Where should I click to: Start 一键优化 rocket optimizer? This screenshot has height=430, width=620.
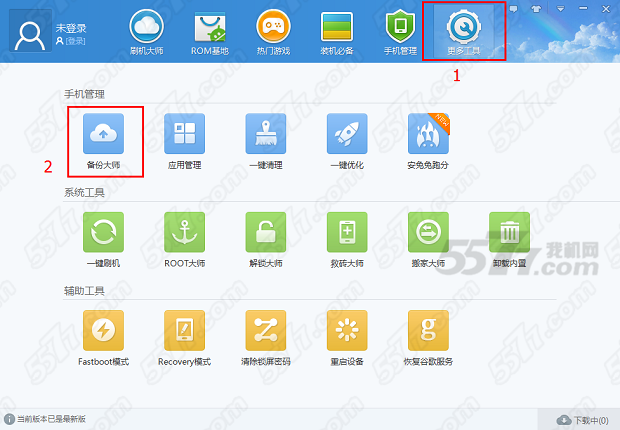pyautogui.click(x=347, y=142)
